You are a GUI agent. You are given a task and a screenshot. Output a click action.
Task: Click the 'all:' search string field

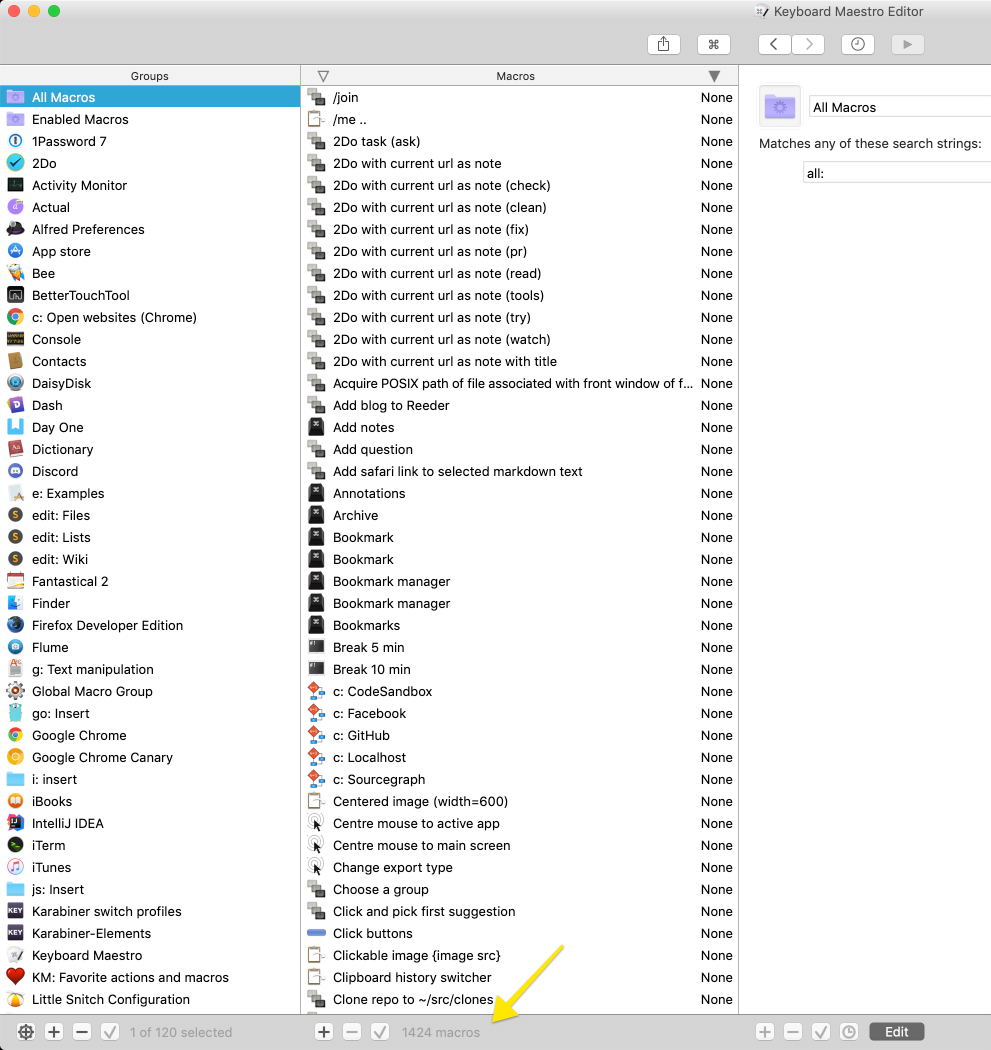(x=897, y=173)
